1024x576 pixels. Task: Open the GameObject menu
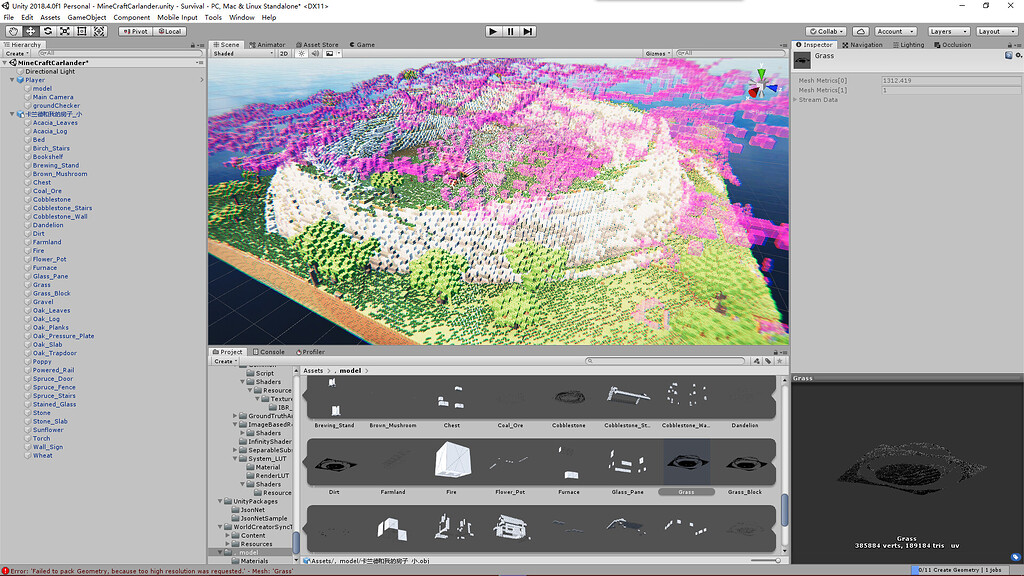pyautogui.click(x=87, y=18)
